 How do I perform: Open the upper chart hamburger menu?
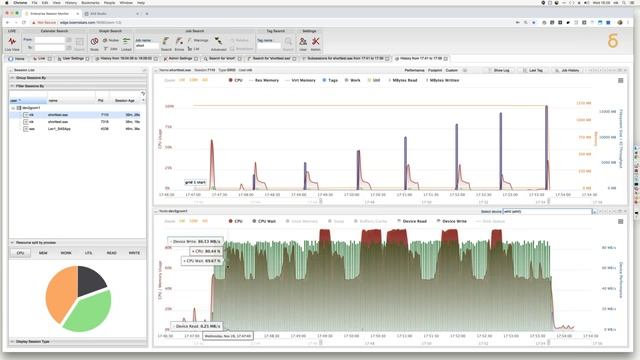coord(620,80)
